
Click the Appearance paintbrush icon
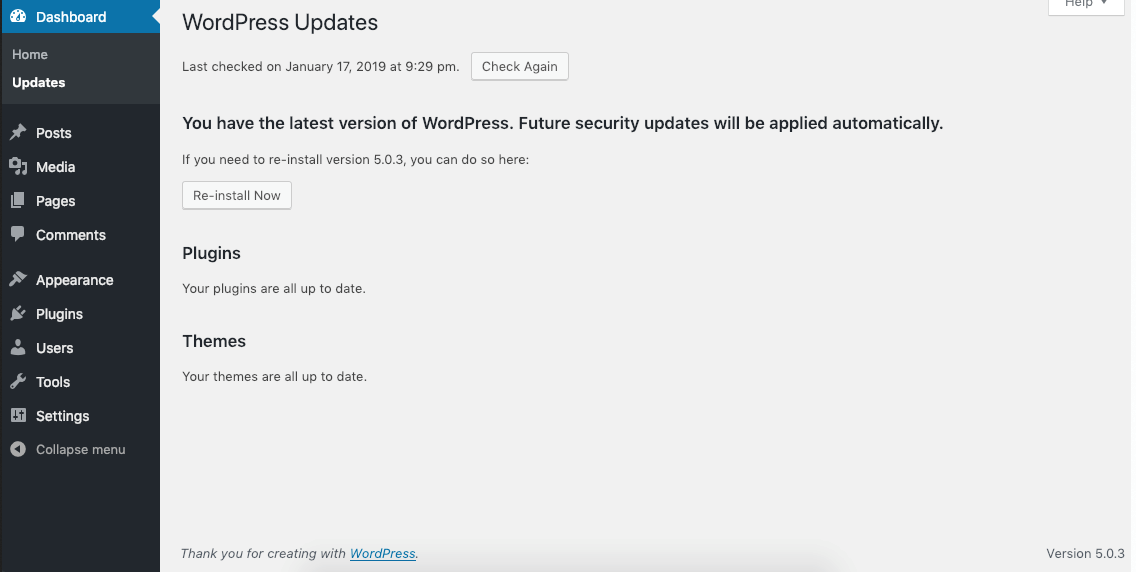pos(18,279)
